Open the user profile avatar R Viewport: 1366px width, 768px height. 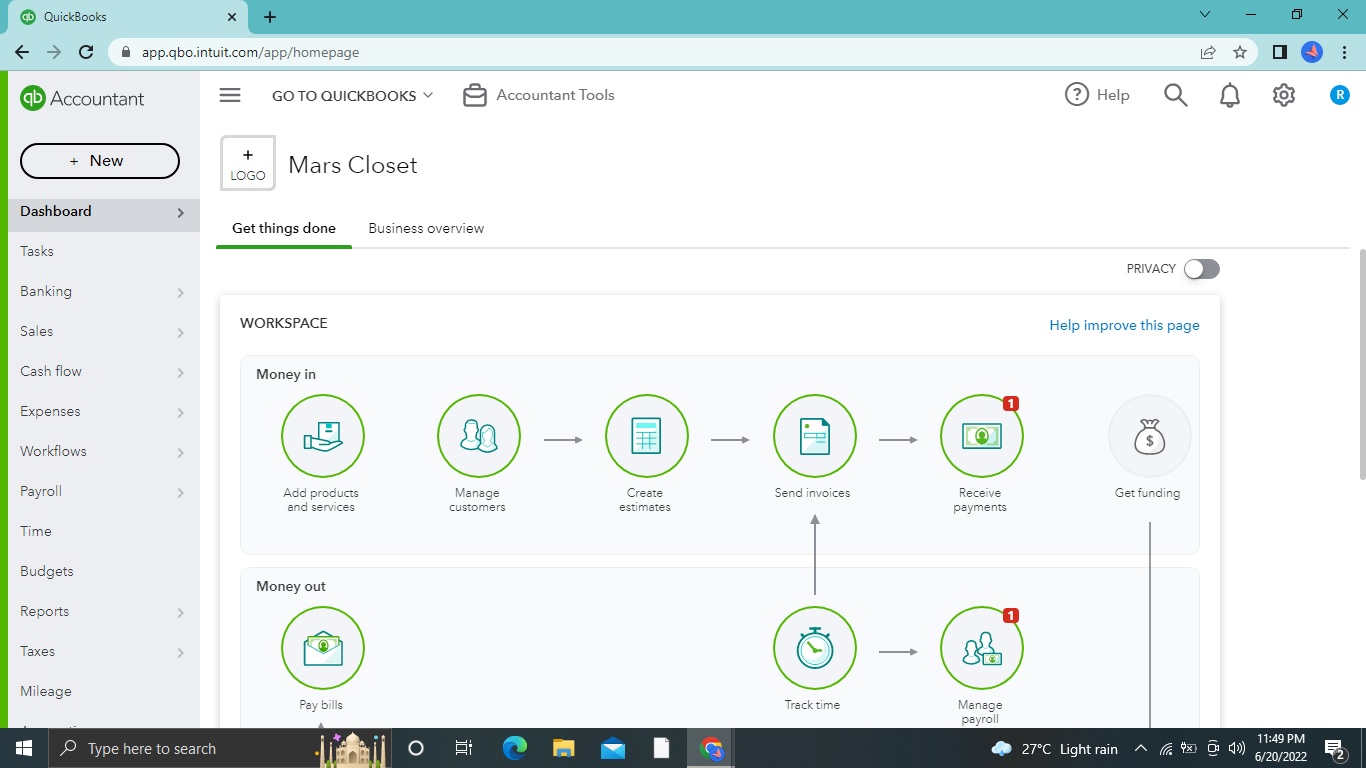click(x=1340, y=95)
